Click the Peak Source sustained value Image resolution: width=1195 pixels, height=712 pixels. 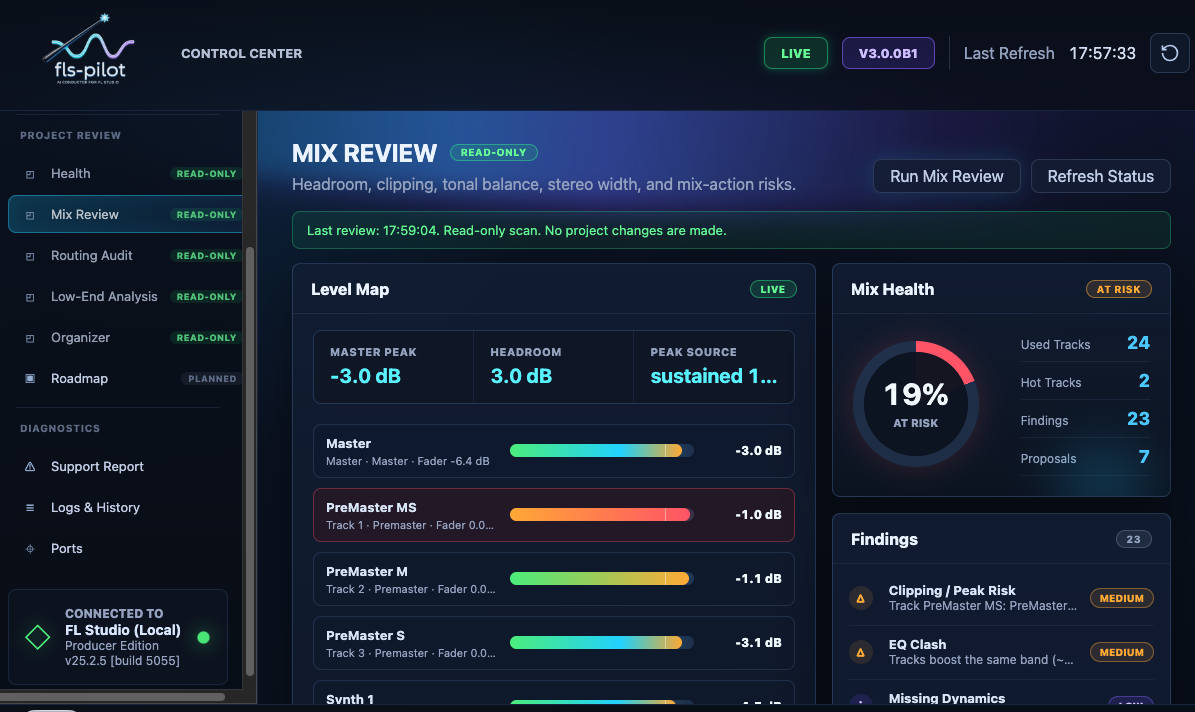(x=713, y=376)
